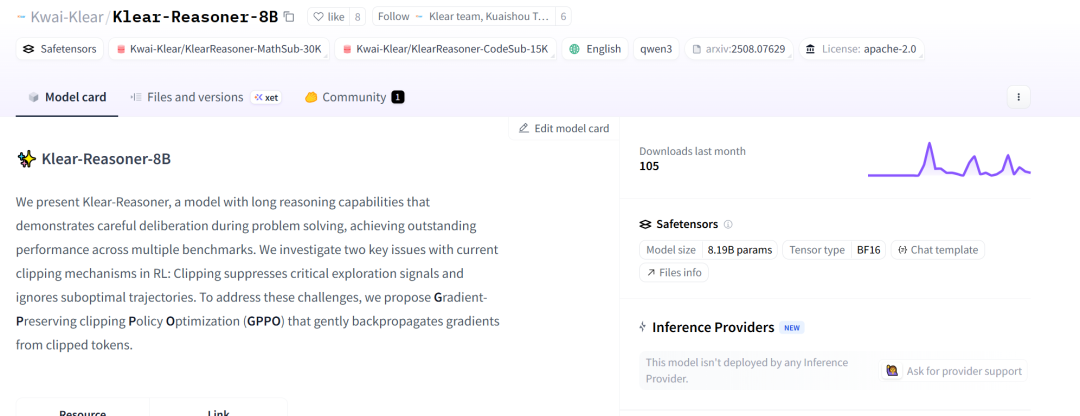
Task: Click the Safetensors info icon
Action: click(x=728, y=225)
